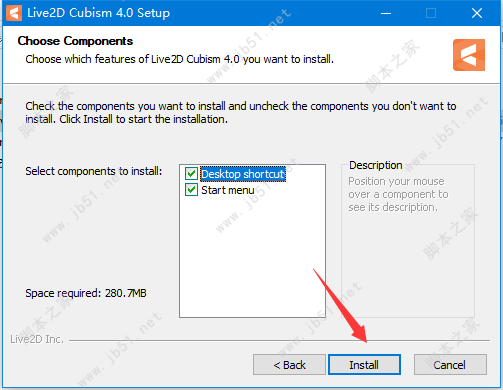Minimize the setup window
503x390 pixels.
coord(386,13)
